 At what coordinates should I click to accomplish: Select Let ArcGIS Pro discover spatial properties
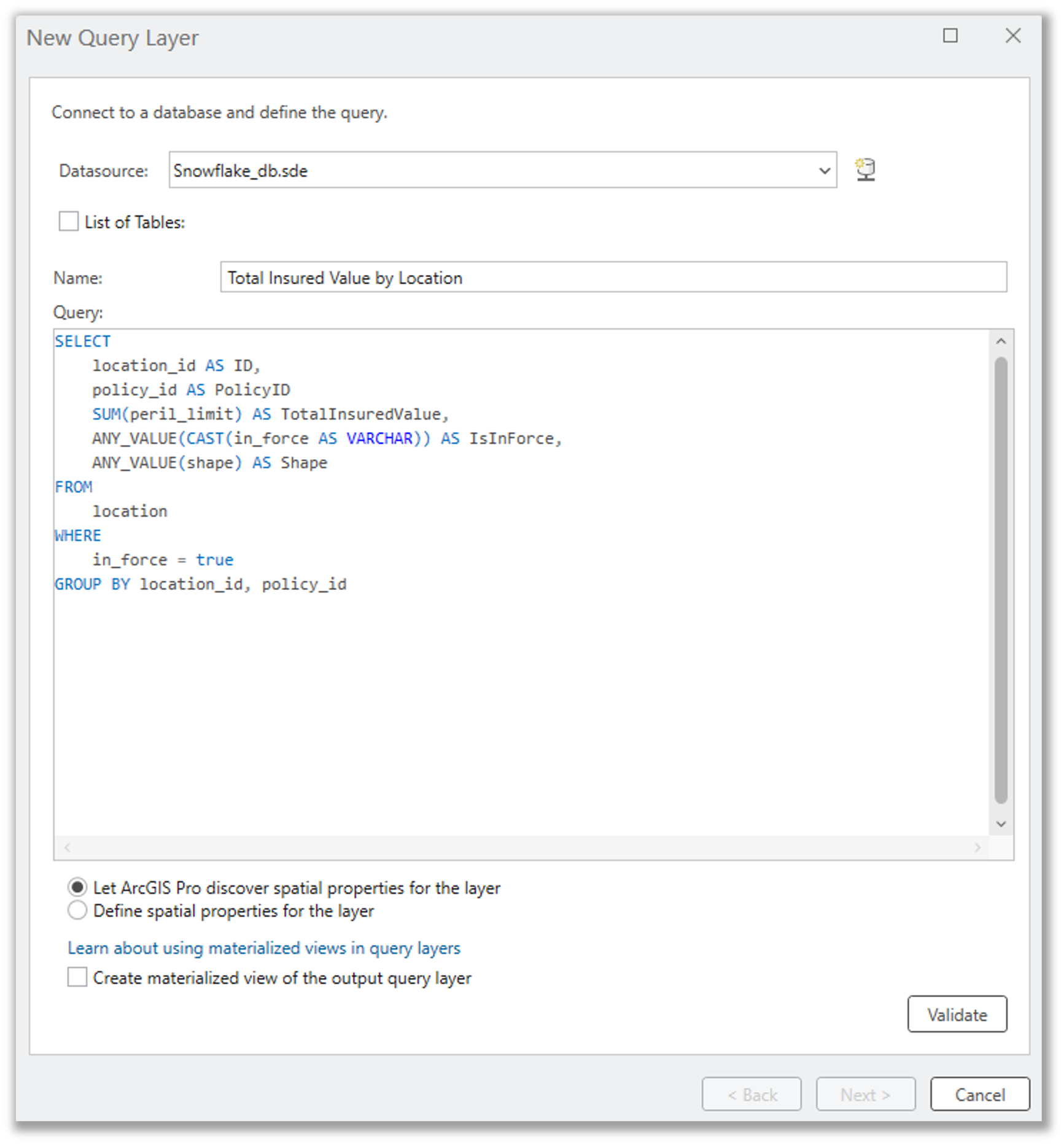click(x=77, y=888)
